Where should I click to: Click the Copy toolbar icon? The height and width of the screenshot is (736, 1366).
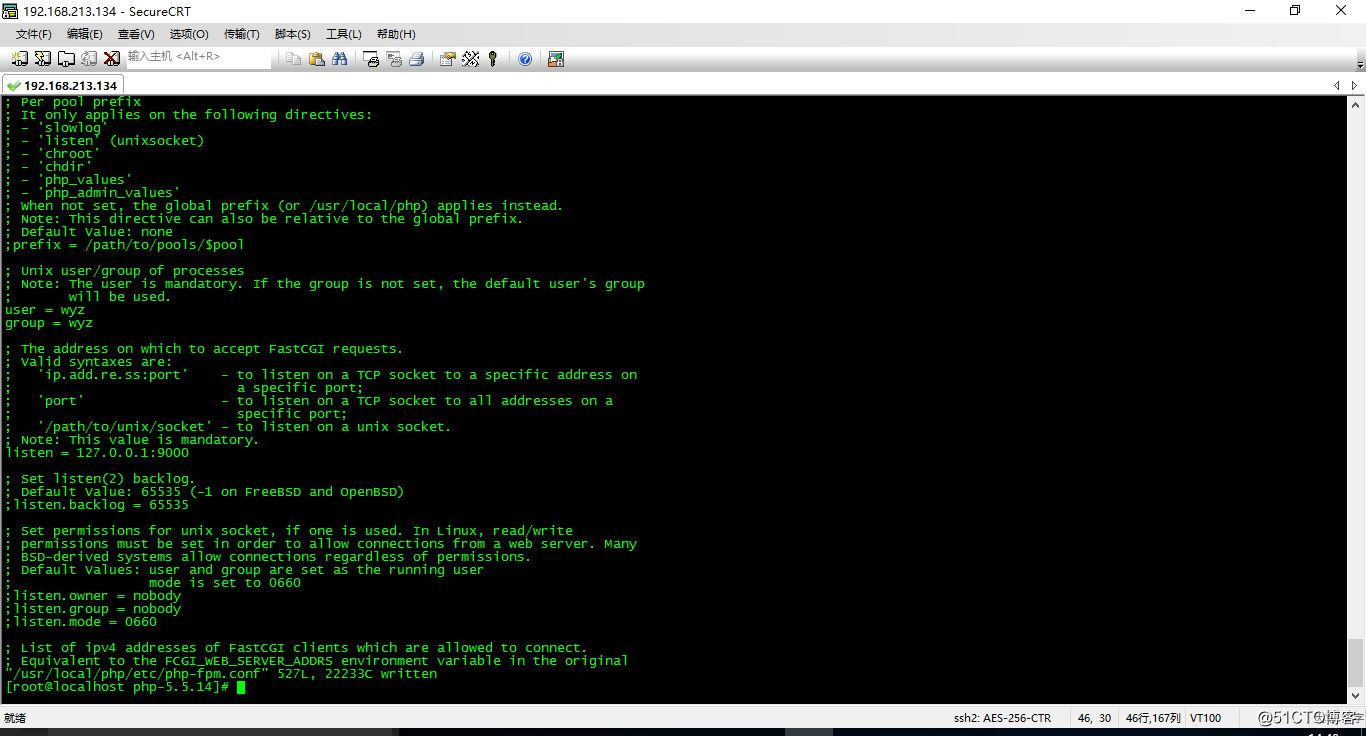click(293, 59)
